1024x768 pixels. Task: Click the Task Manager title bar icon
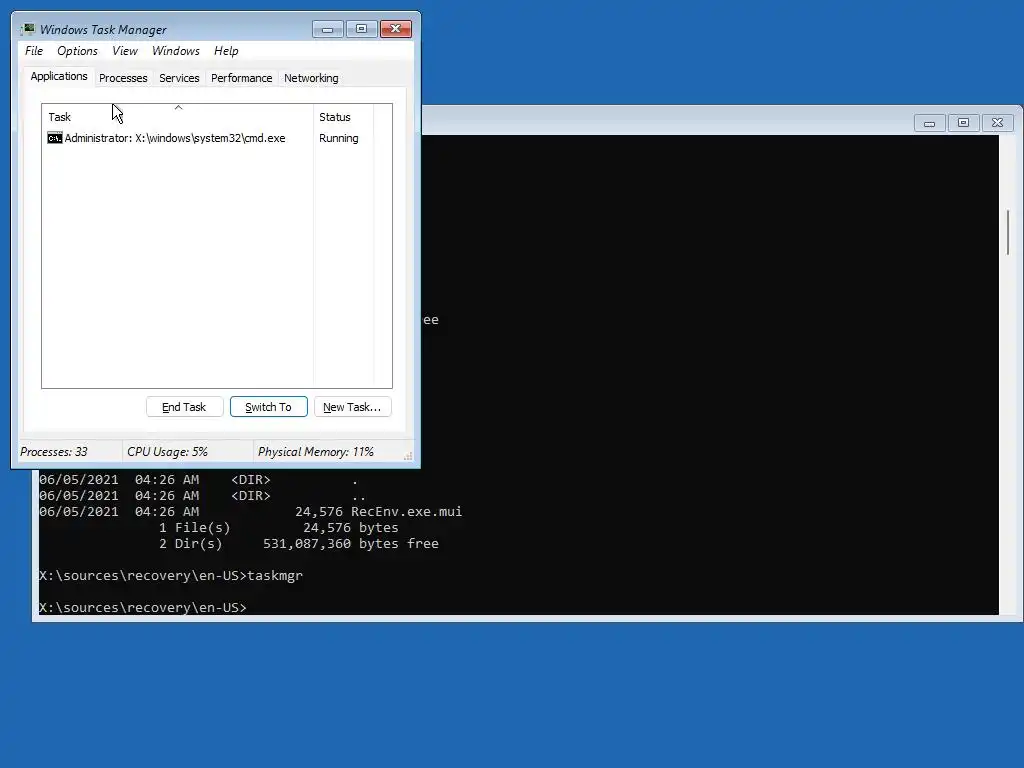(28, 29)
